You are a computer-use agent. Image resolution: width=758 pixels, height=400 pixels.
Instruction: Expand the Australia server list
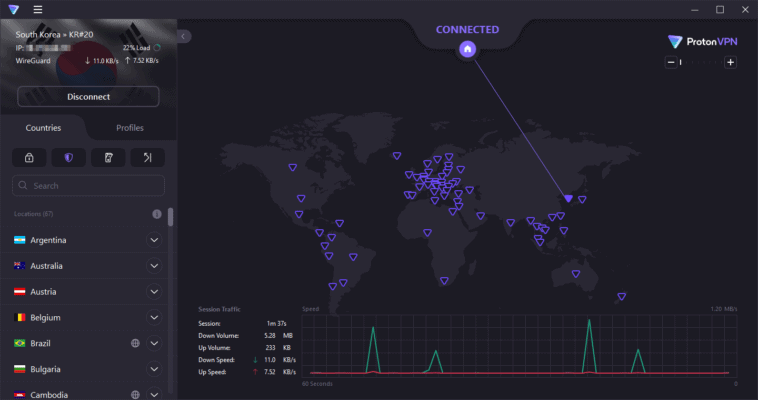154,266
